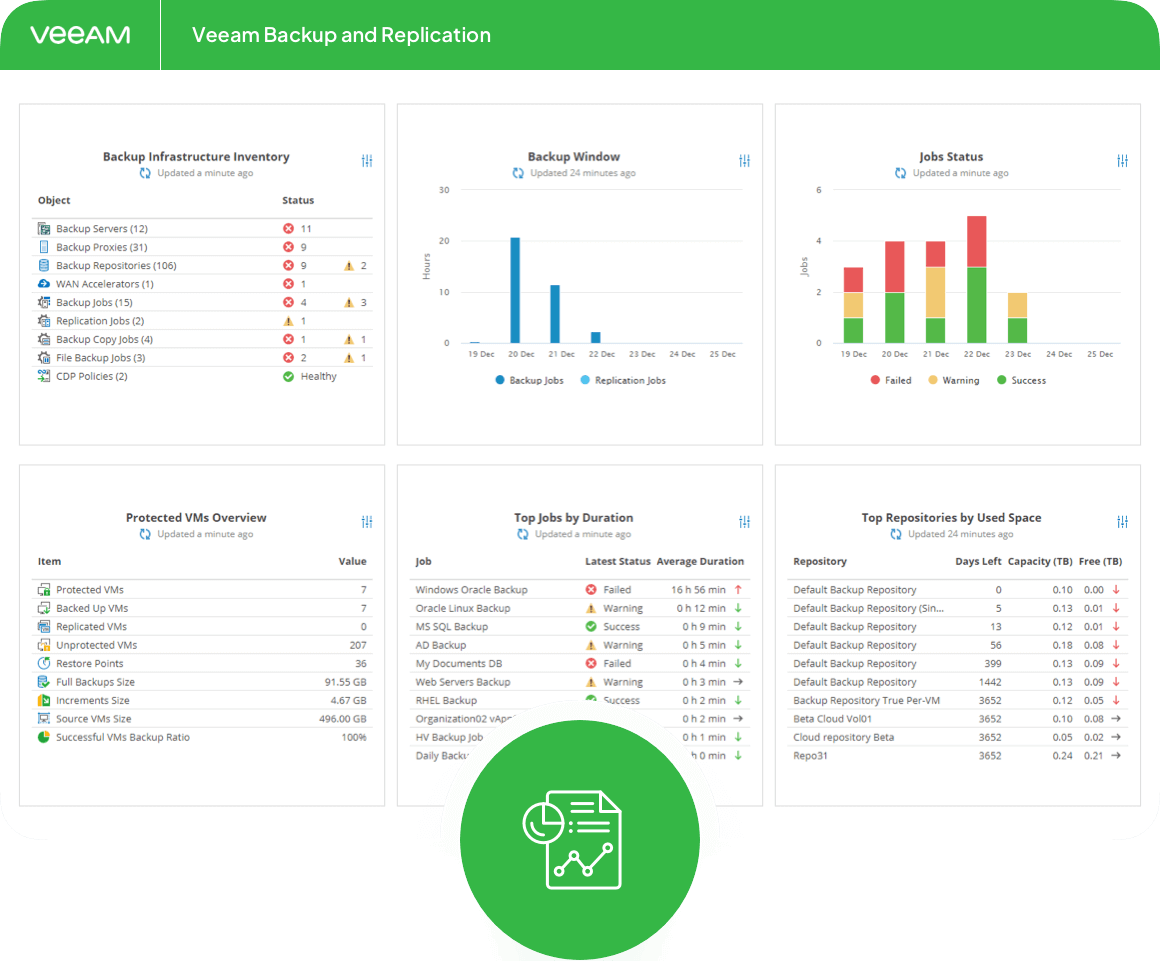Click refresh icon under Backup Infrastructure Inventory

coord(145,173)
